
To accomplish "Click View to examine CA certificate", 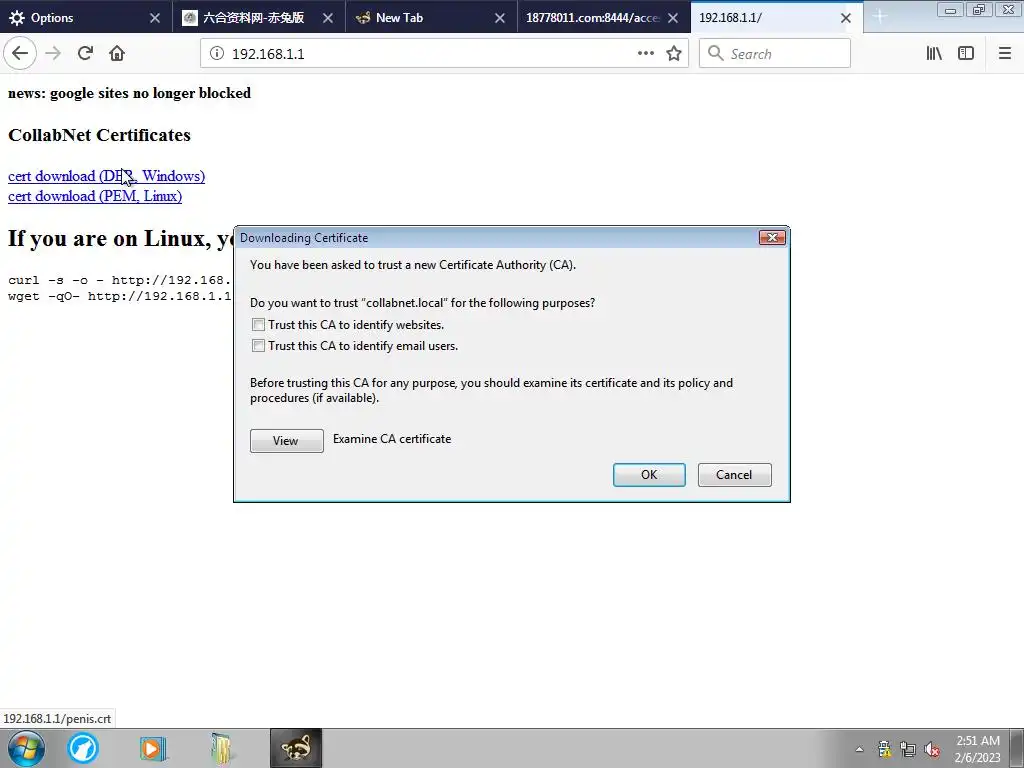I will (x=287, y=441).
